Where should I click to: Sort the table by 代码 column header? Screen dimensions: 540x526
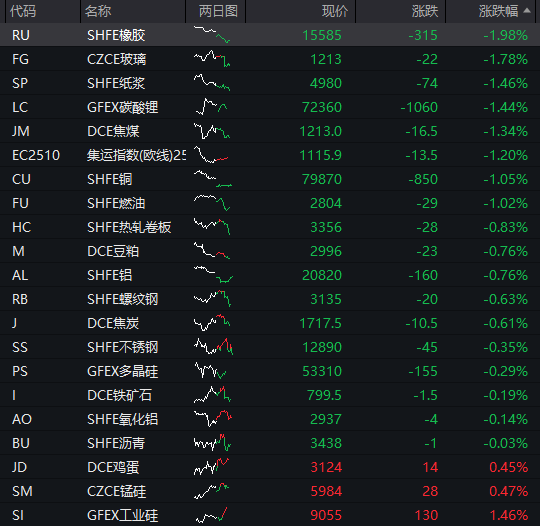point(23,11)
